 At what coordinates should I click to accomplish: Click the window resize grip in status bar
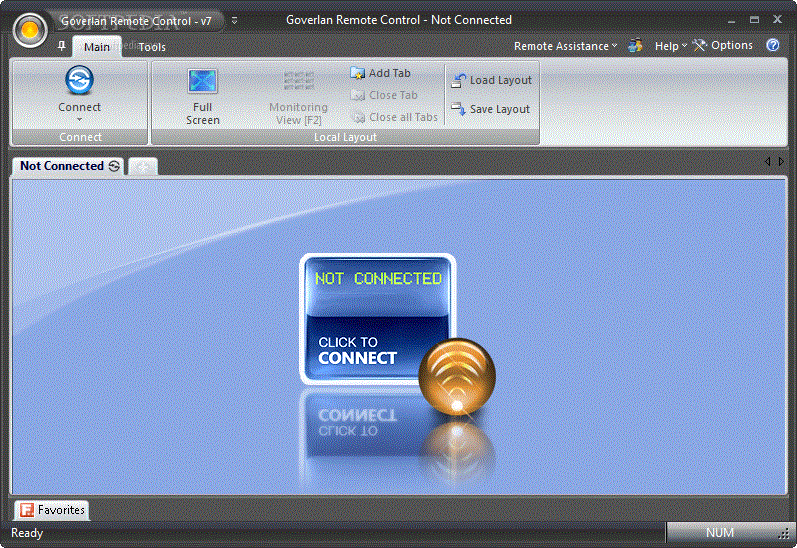(783, 534)
